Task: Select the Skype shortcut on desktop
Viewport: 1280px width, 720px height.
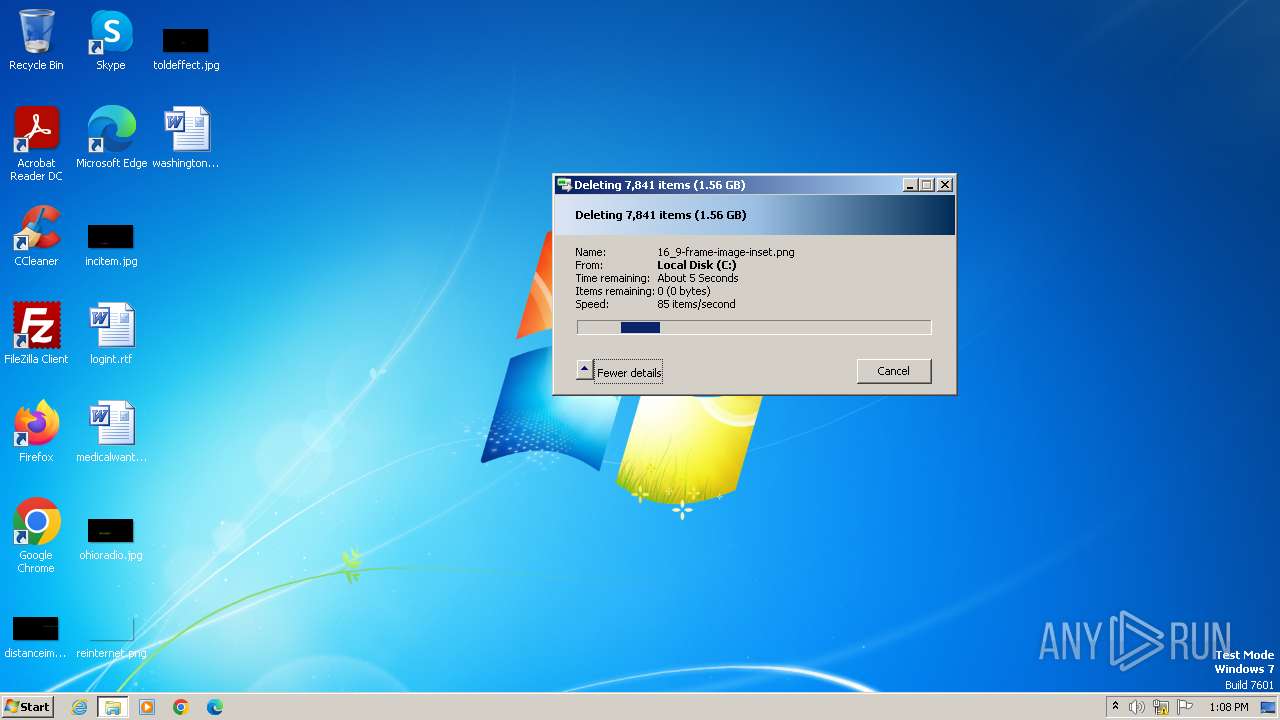Action: coord(111,40)
